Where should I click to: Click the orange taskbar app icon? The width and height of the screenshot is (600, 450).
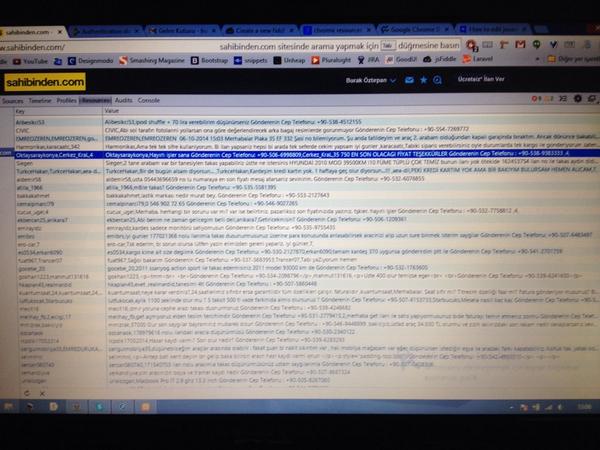pyautogui.click(x=145, y=406)
